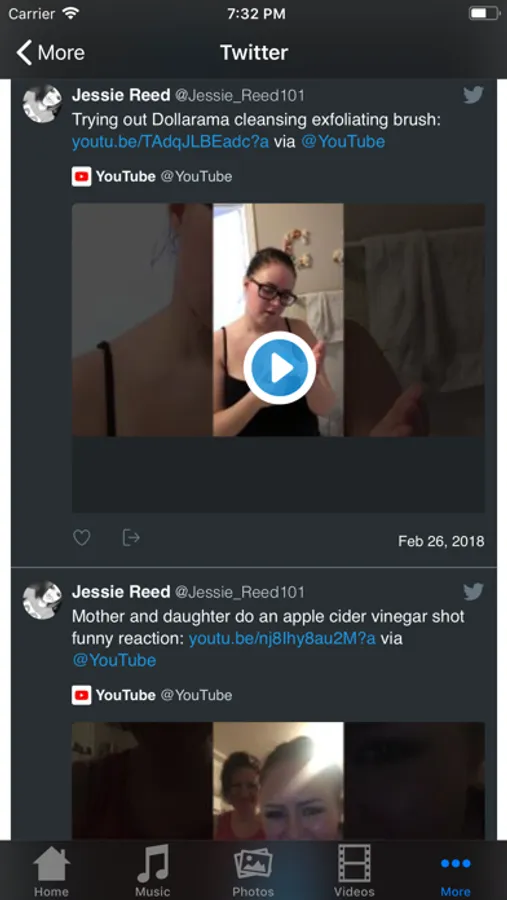Tap the @YouTube mention in the first tweet
This screenshot has height=900, width=507.
pos(343,142)
